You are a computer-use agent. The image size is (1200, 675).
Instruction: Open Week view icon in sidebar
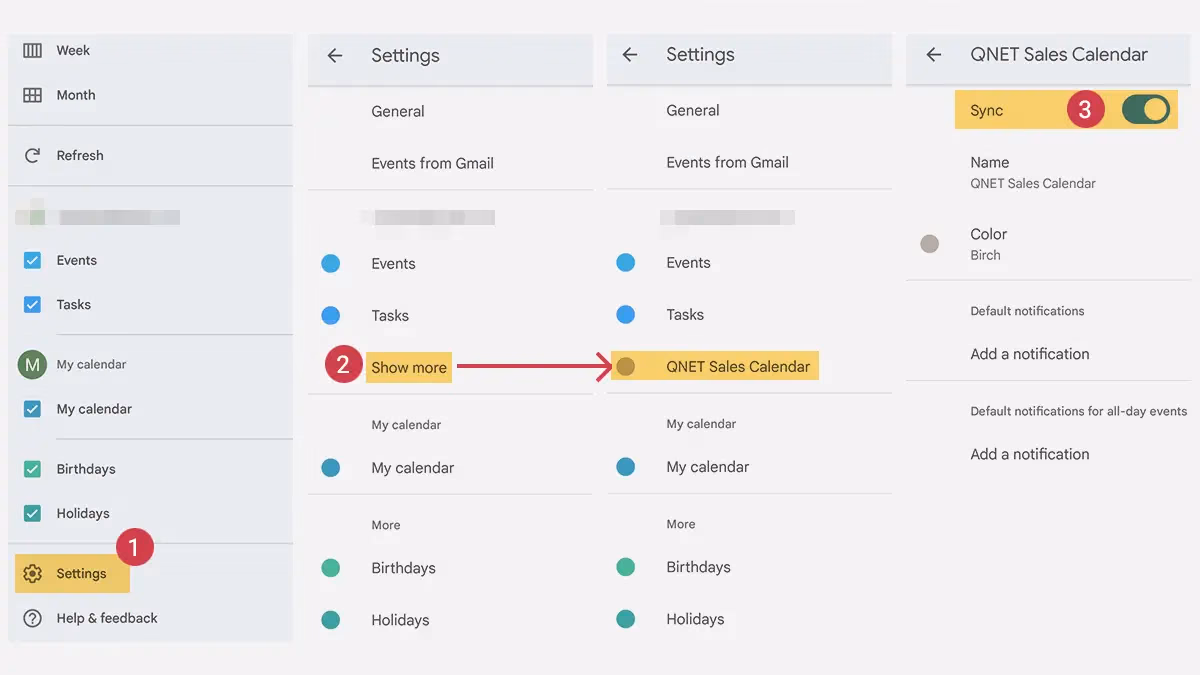[33, 50]
